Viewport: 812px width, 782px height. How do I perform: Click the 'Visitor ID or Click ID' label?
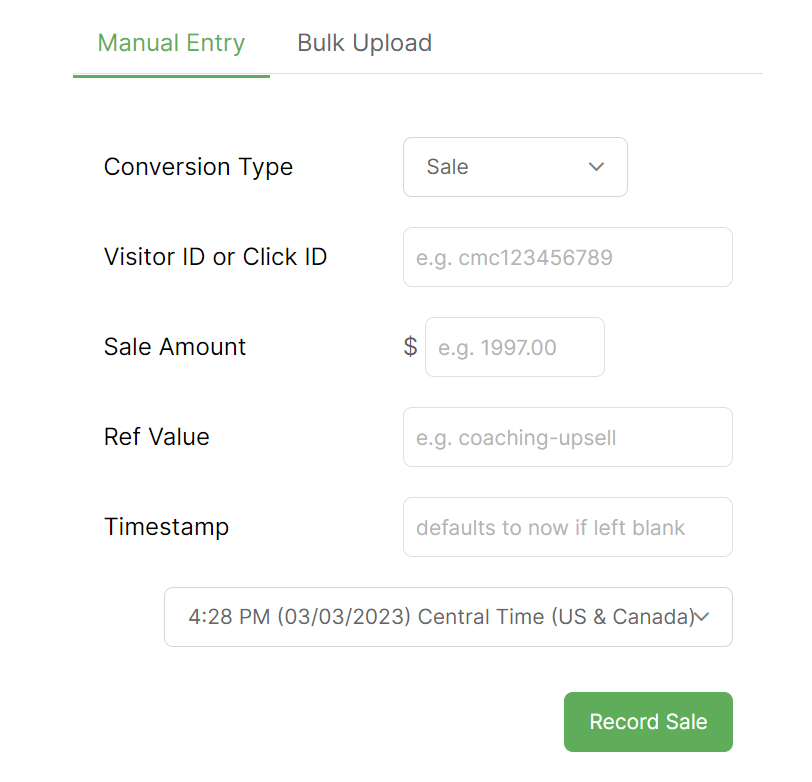coord(215,257)
